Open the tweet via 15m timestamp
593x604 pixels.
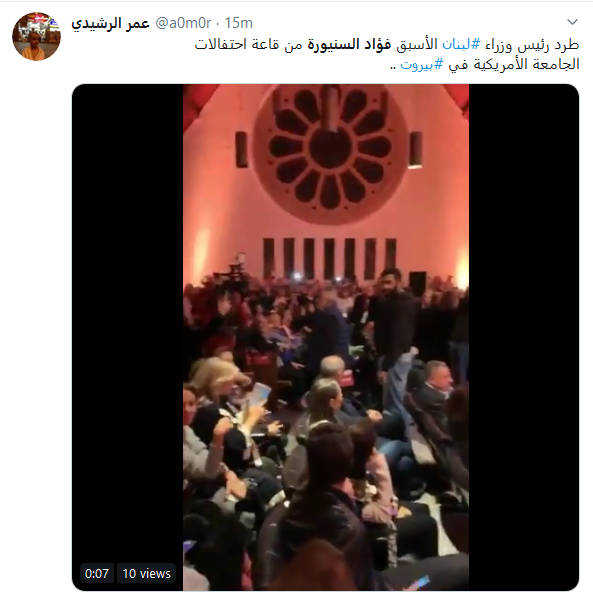click(239, 23)
